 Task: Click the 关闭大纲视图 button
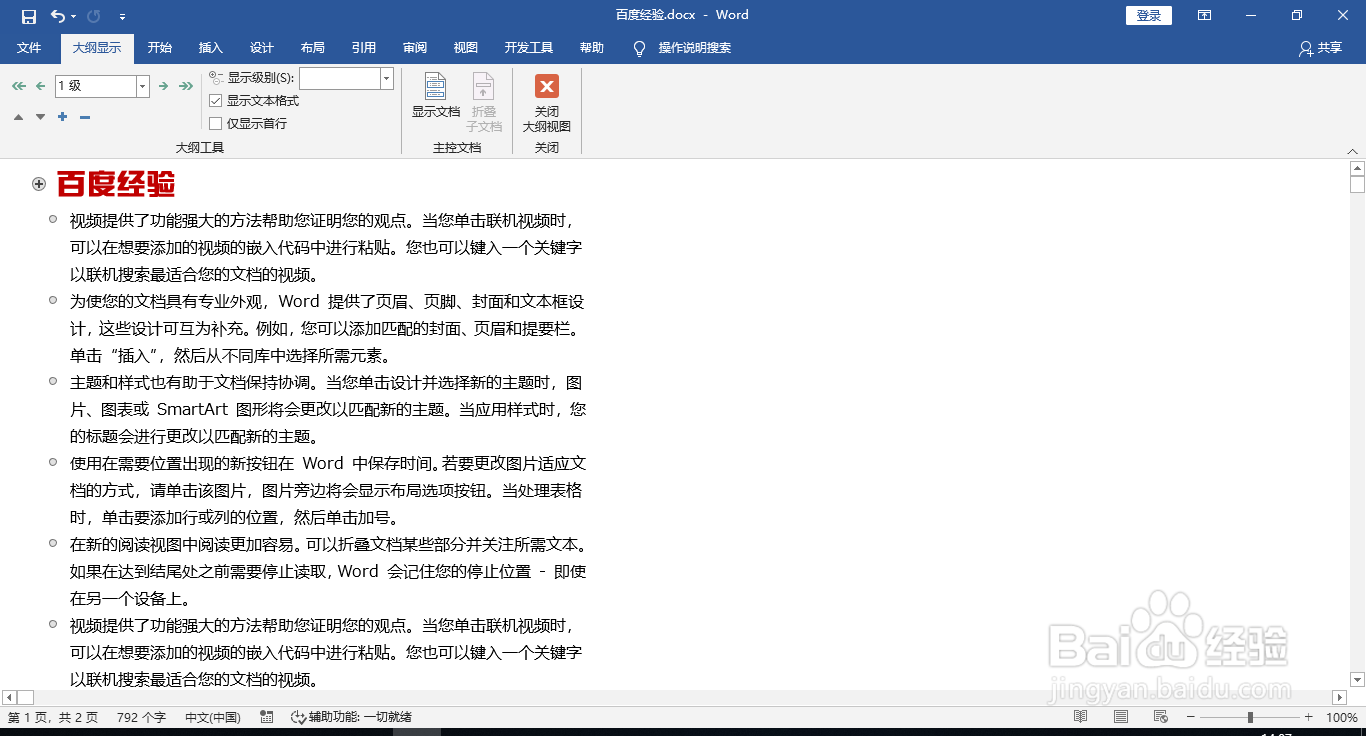coord(547,103)
